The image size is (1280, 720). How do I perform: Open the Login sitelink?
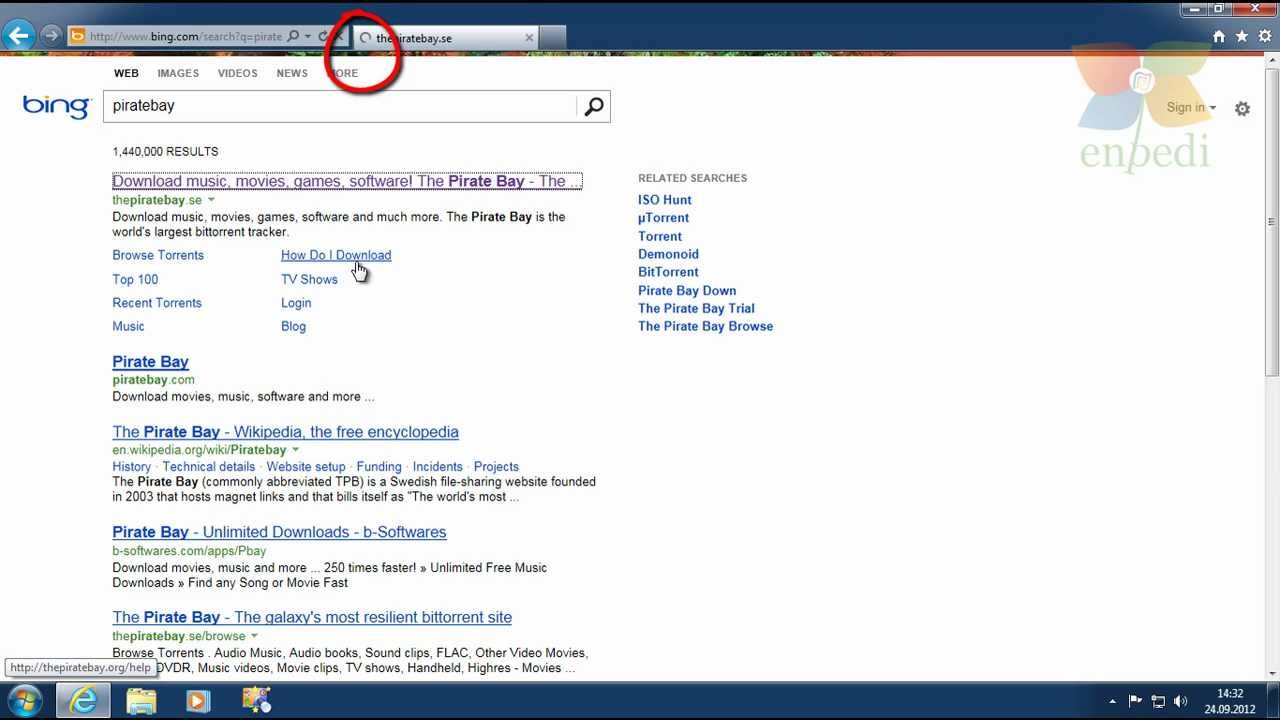(x=296, y=303)
